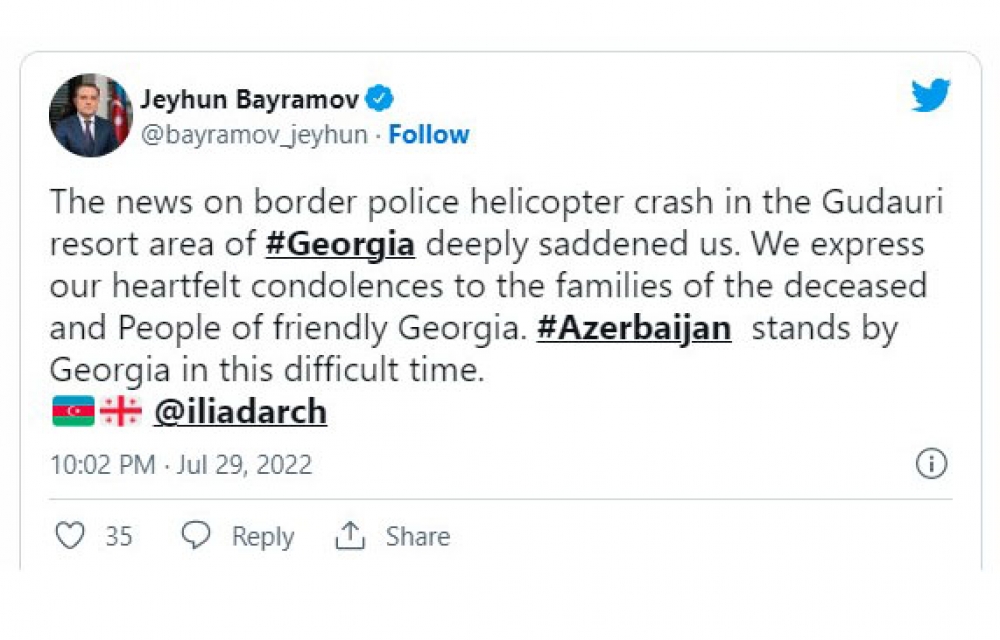1000x640 pixels.
Task: Click the Georgia flag emoji
Action: [x=121, y=411]
